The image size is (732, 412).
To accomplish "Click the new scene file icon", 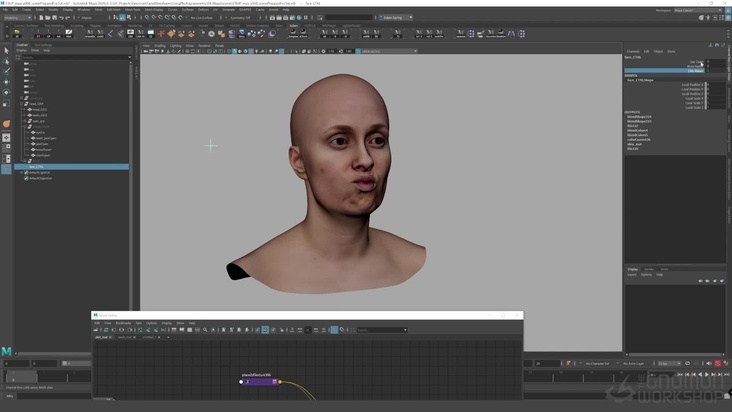I will (42, 18).
